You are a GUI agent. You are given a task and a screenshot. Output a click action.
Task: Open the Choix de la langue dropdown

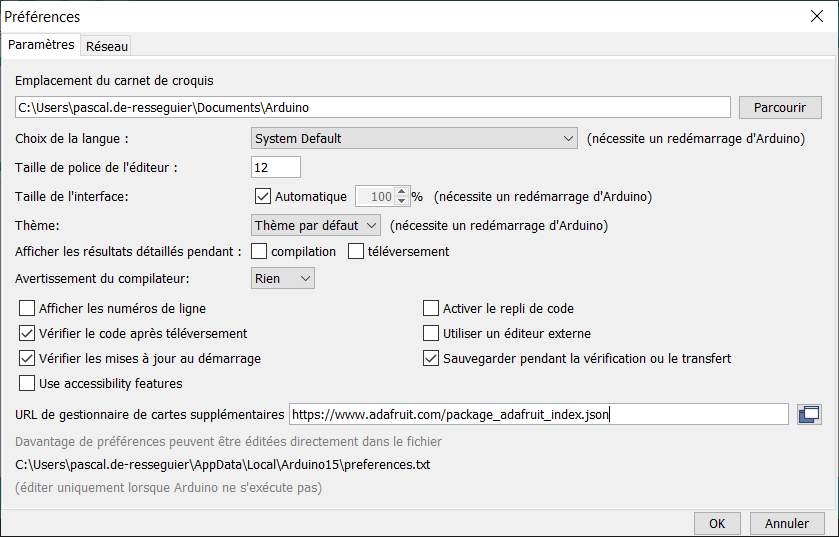(414, 139)
